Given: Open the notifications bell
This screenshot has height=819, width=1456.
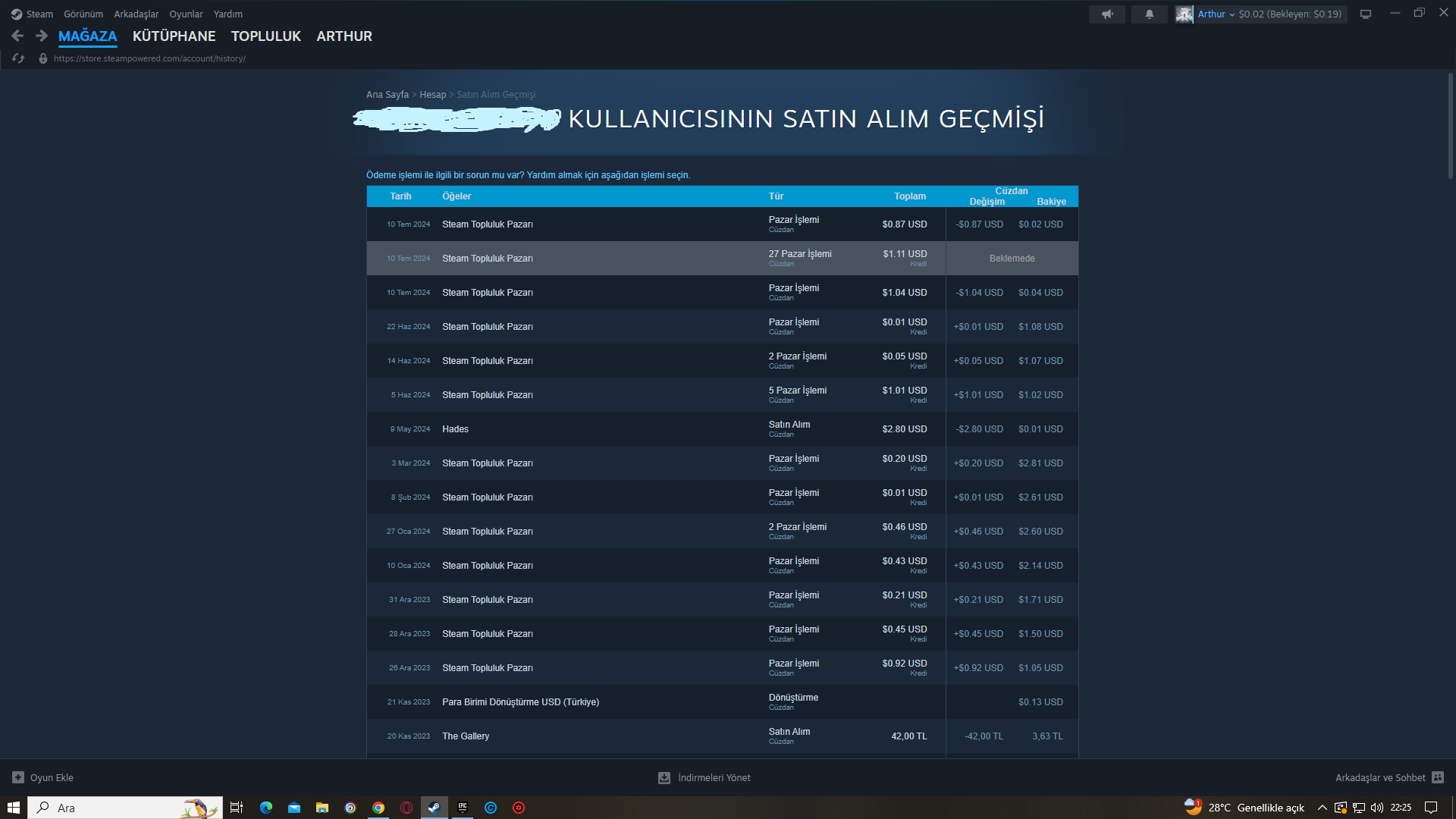Looking at the screenshot, I should 1149,14.
